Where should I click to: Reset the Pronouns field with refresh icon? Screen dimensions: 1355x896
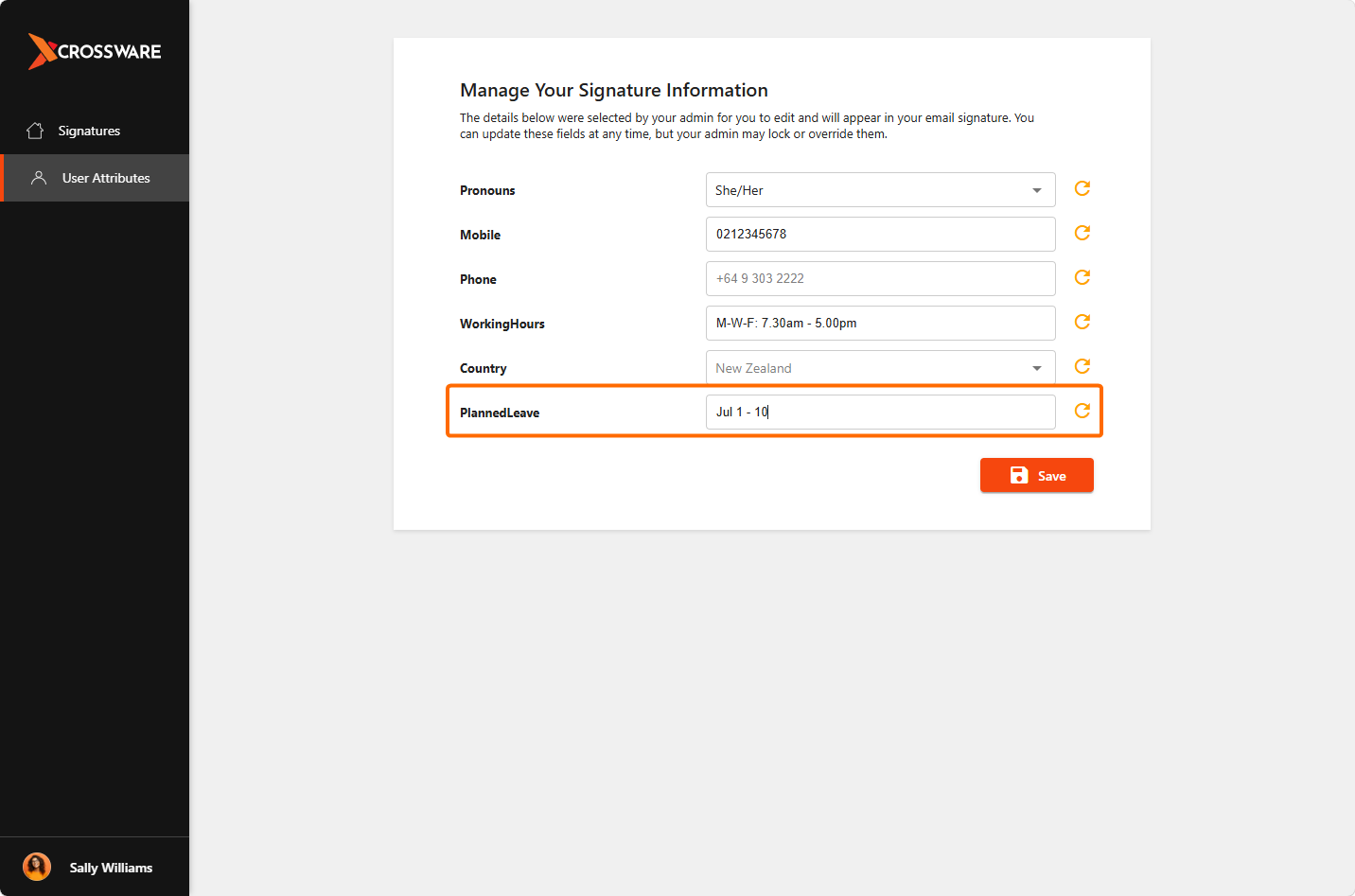pyautogui.click(x=1082, y=188)
